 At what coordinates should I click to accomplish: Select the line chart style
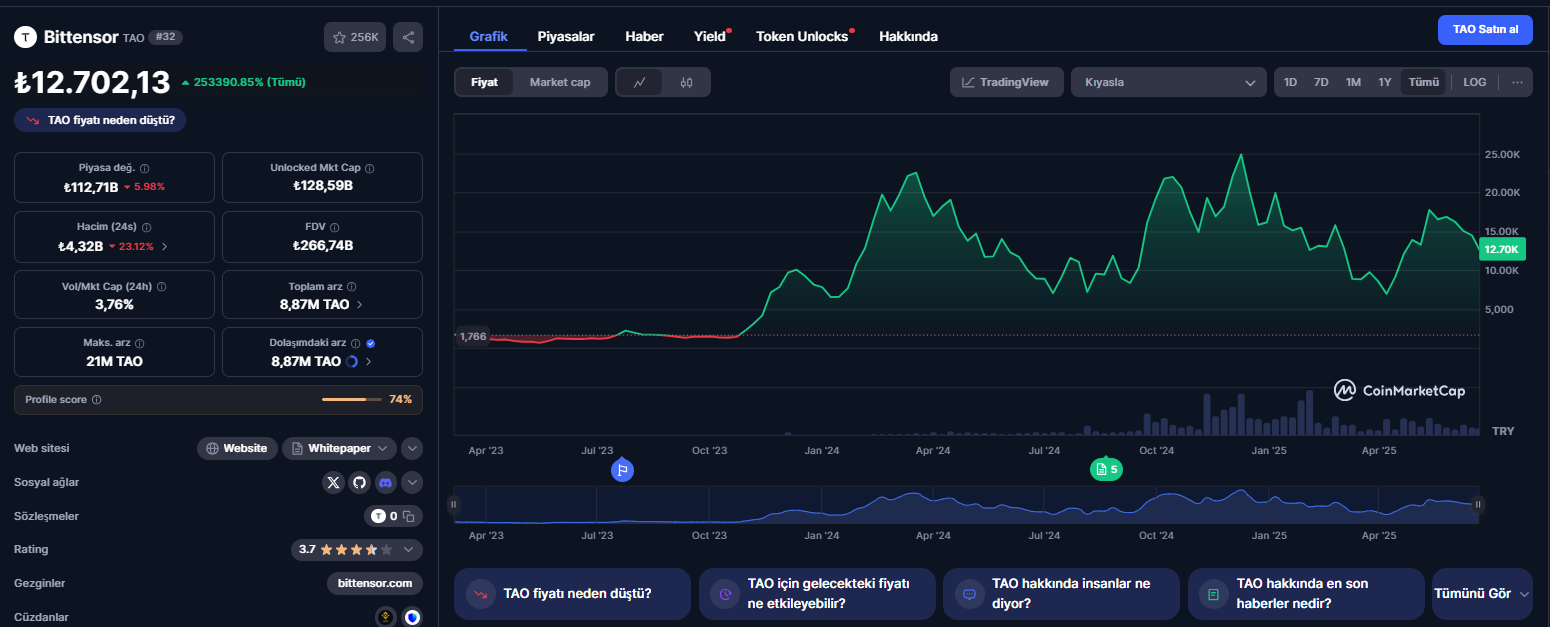click(640, 82)
